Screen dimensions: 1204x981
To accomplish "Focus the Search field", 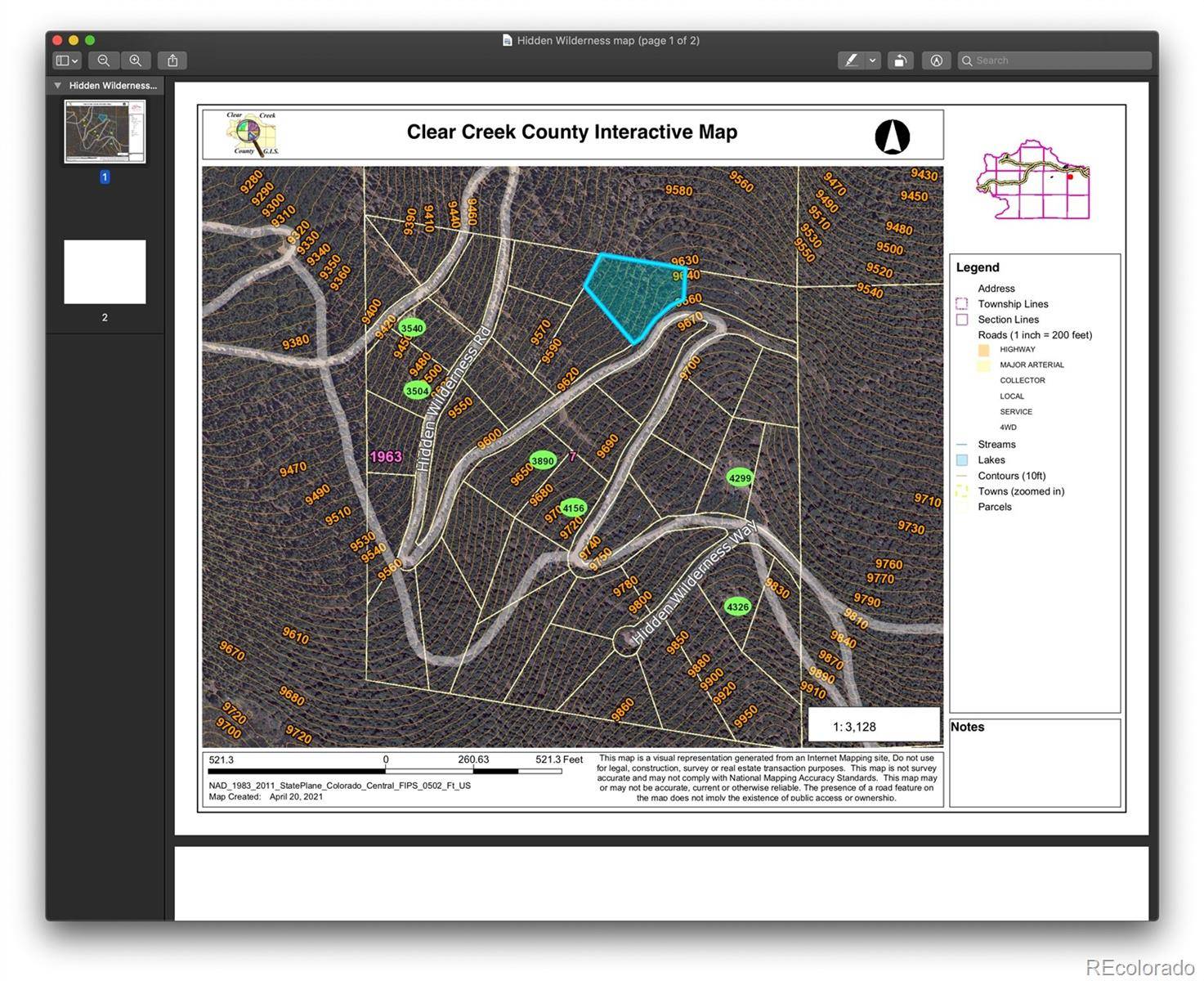I will [1054, 60].
